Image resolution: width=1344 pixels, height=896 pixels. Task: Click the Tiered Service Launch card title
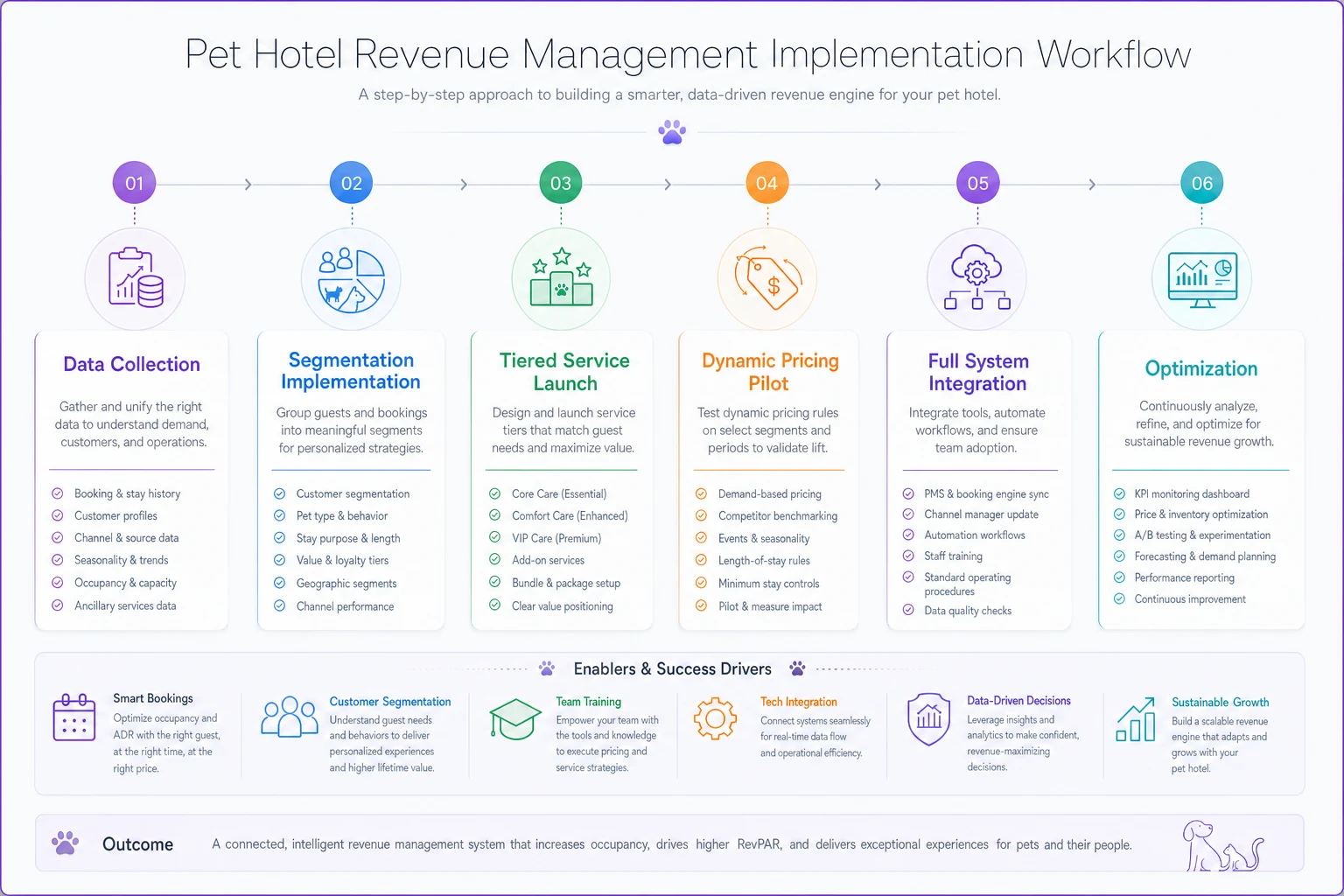(x=564, y=372)
